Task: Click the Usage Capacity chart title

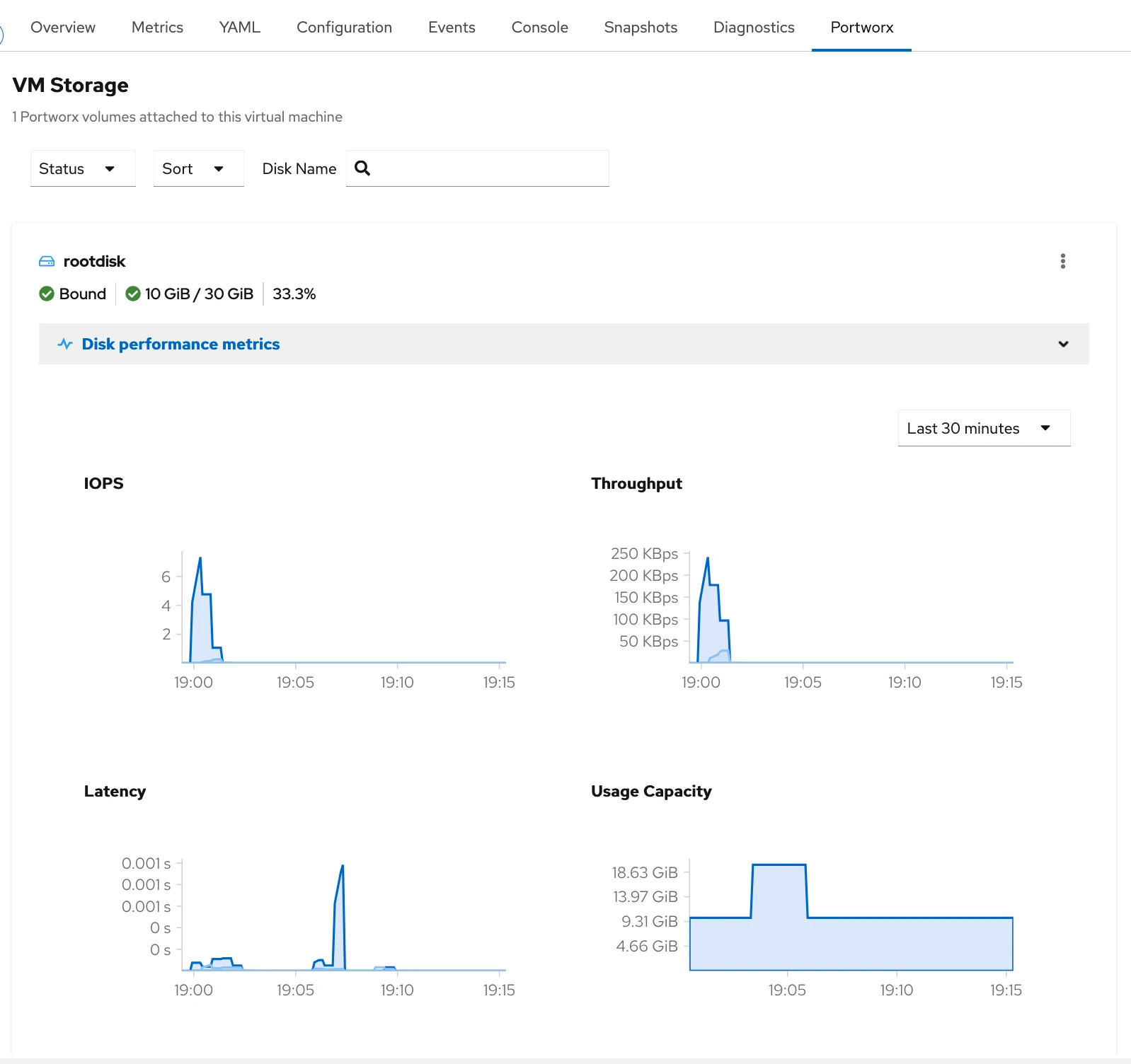Action: (x=651, y=791)
